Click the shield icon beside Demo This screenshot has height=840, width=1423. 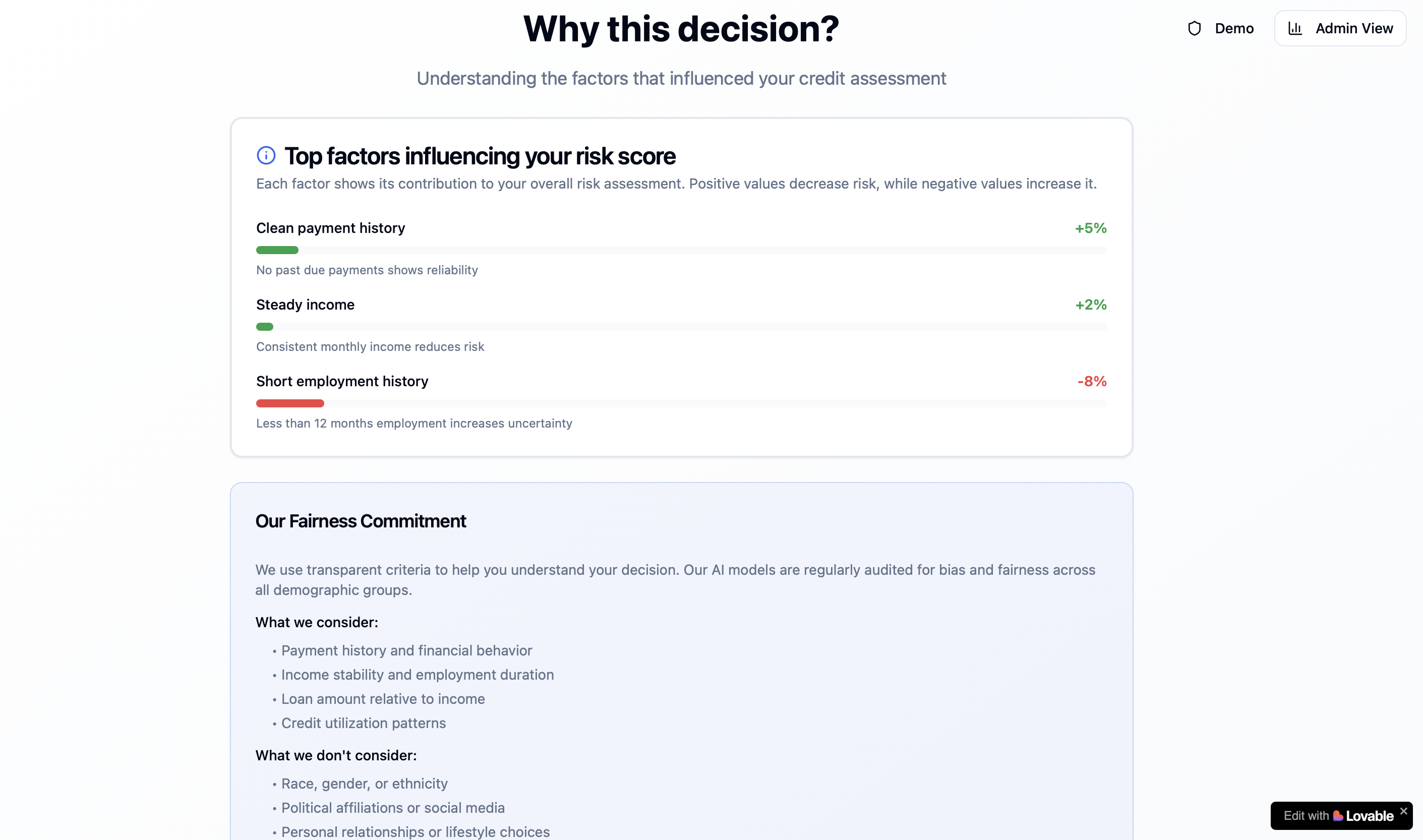(x=1194, y=28)
